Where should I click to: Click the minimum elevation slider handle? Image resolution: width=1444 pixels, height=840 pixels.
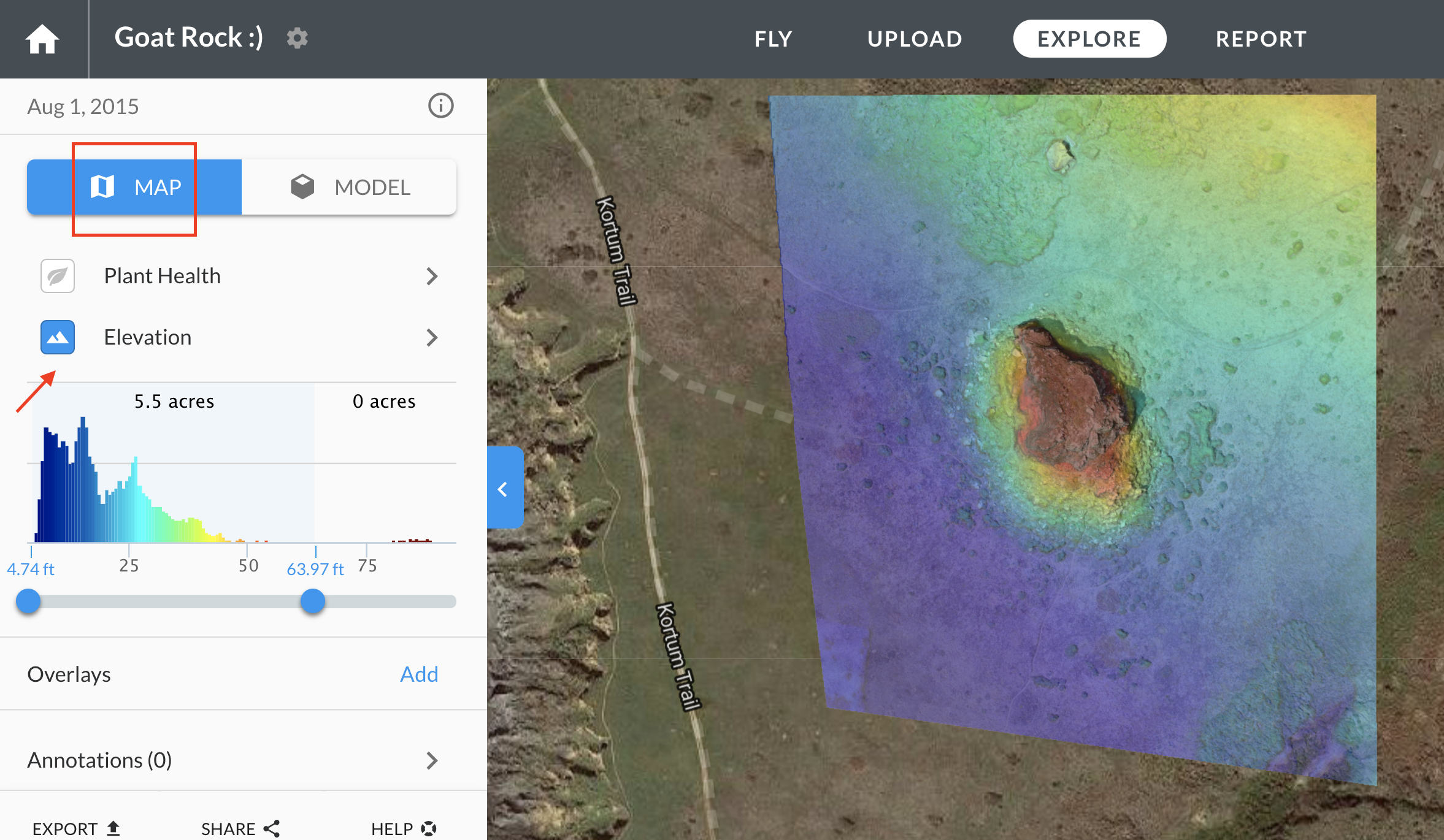click(28, 601)
